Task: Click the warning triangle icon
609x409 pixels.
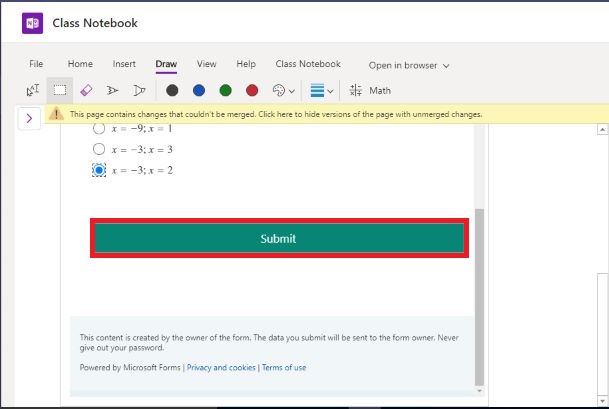Action: [x=56, y=114]
